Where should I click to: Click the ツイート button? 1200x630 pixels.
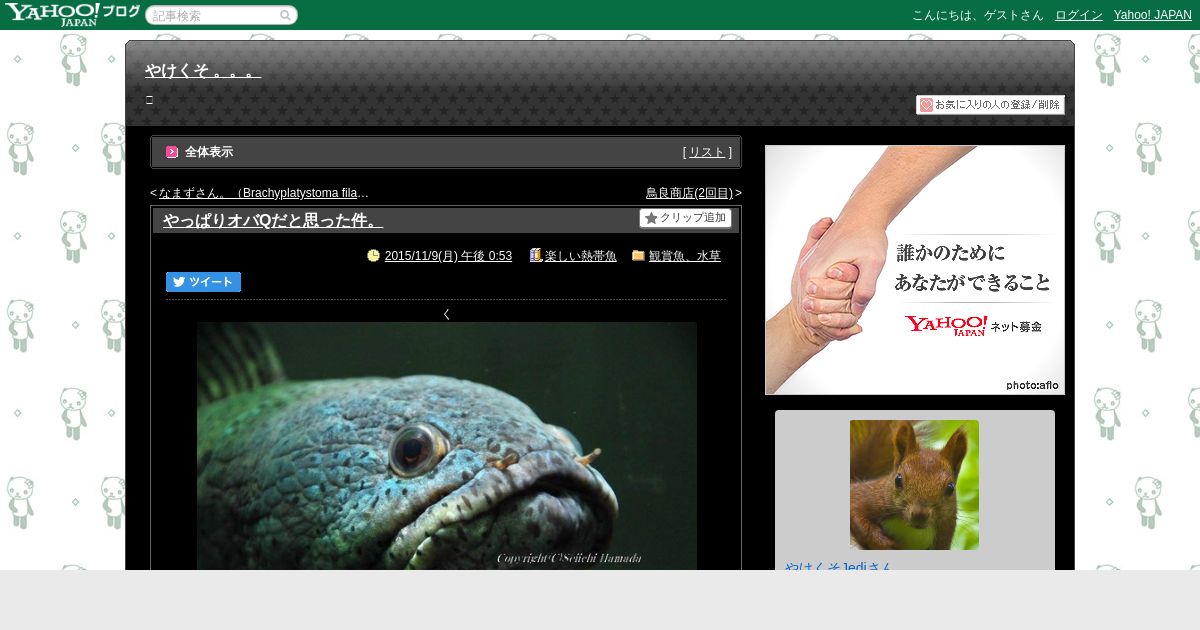point(203,282)
